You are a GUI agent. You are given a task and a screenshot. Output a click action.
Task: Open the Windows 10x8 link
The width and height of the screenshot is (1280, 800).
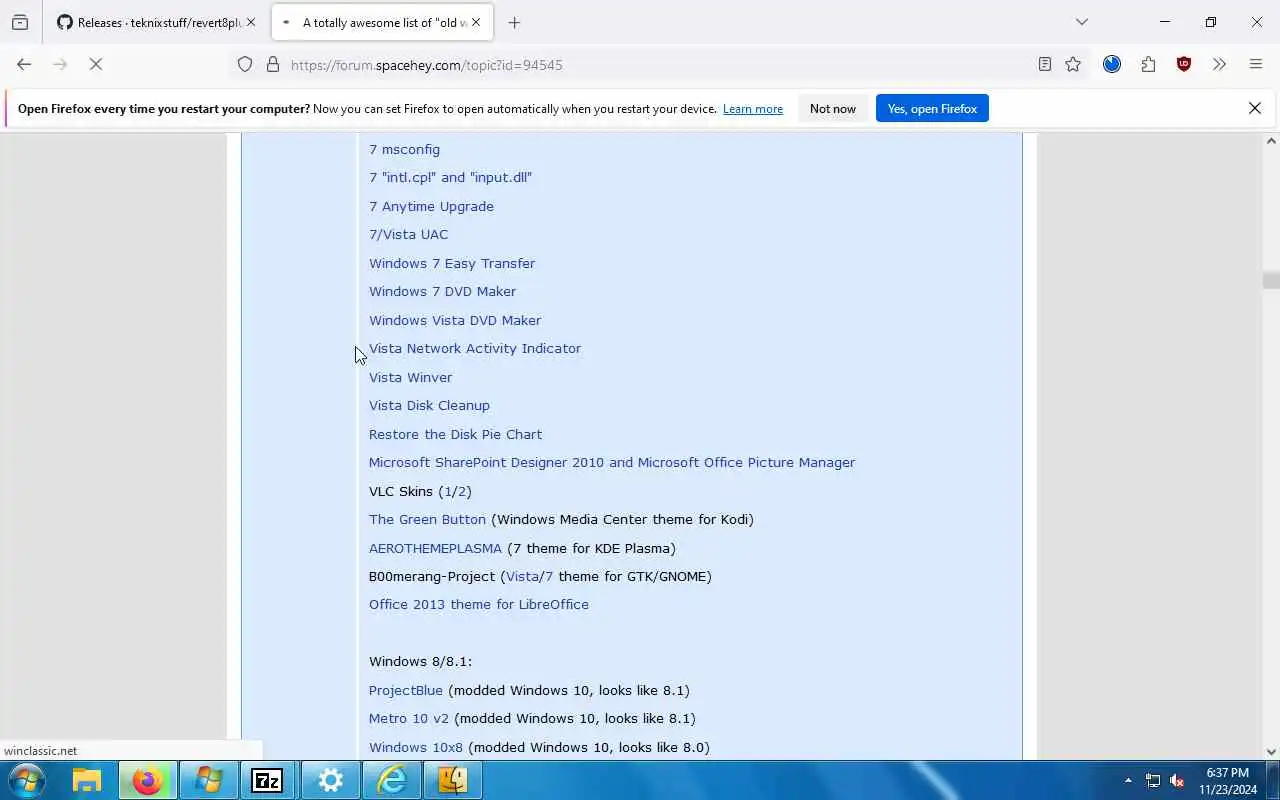pyautogui.click(x=416, y=747)
